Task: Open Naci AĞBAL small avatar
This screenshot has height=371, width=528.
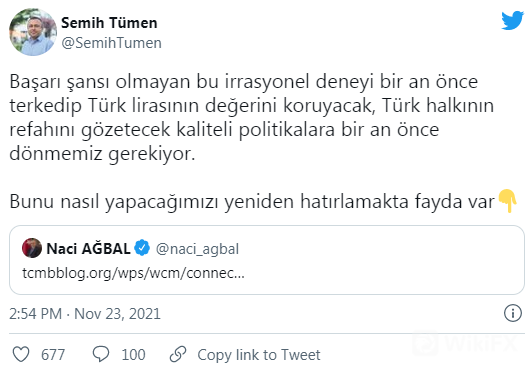Action: click(32, 248)
